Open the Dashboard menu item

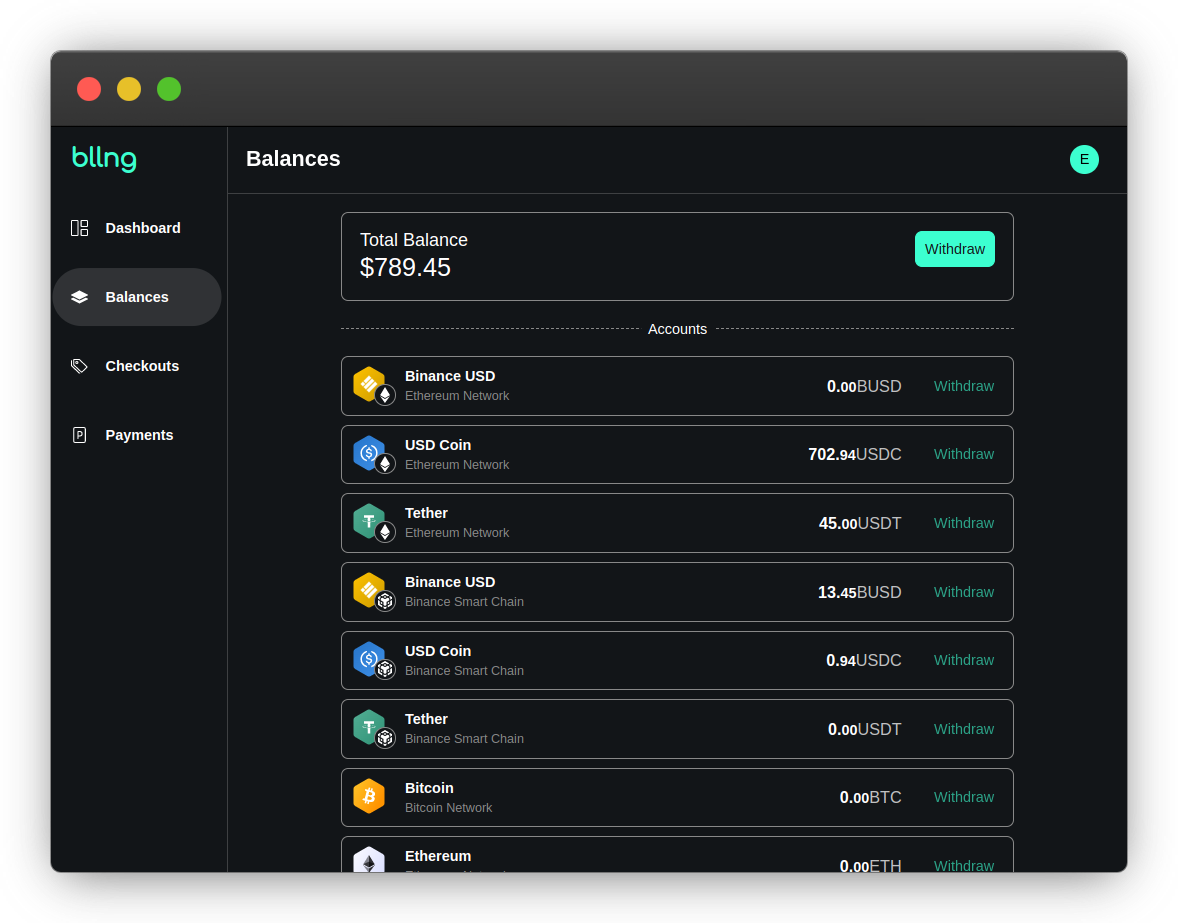137,228
